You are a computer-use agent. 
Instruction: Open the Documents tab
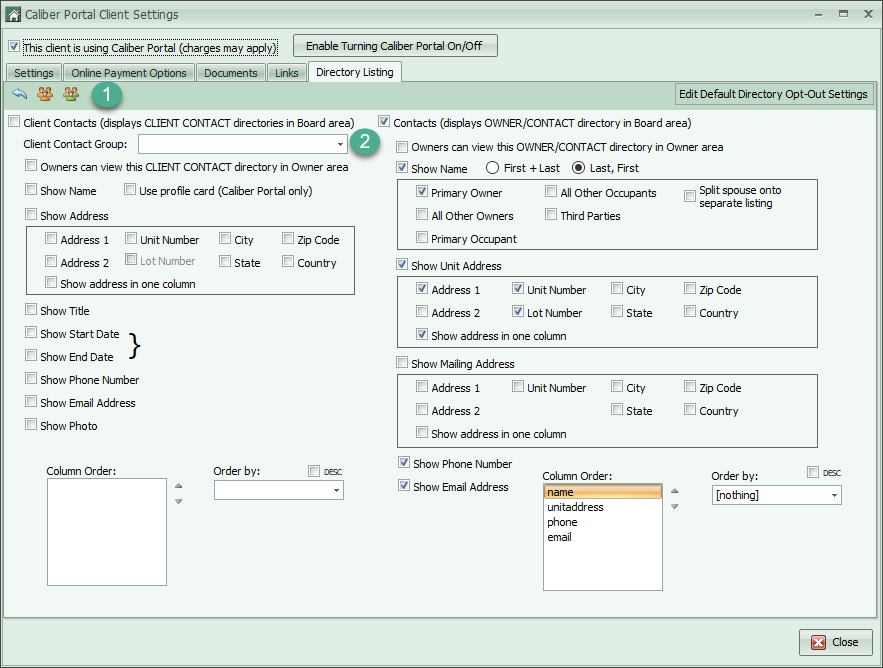coord(231,73)
